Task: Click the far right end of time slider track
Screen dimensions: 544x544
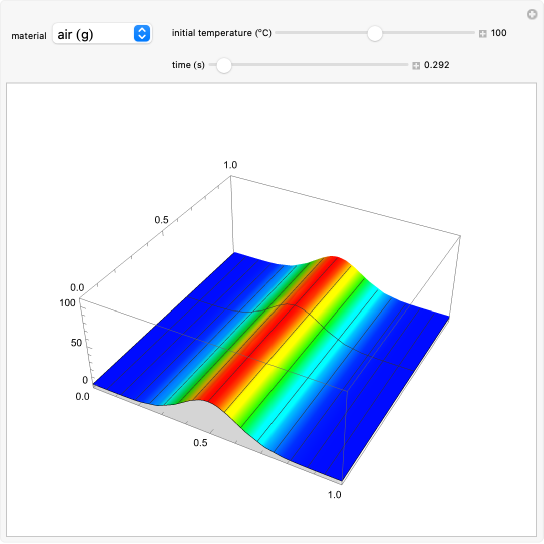Action: point(406,65)
